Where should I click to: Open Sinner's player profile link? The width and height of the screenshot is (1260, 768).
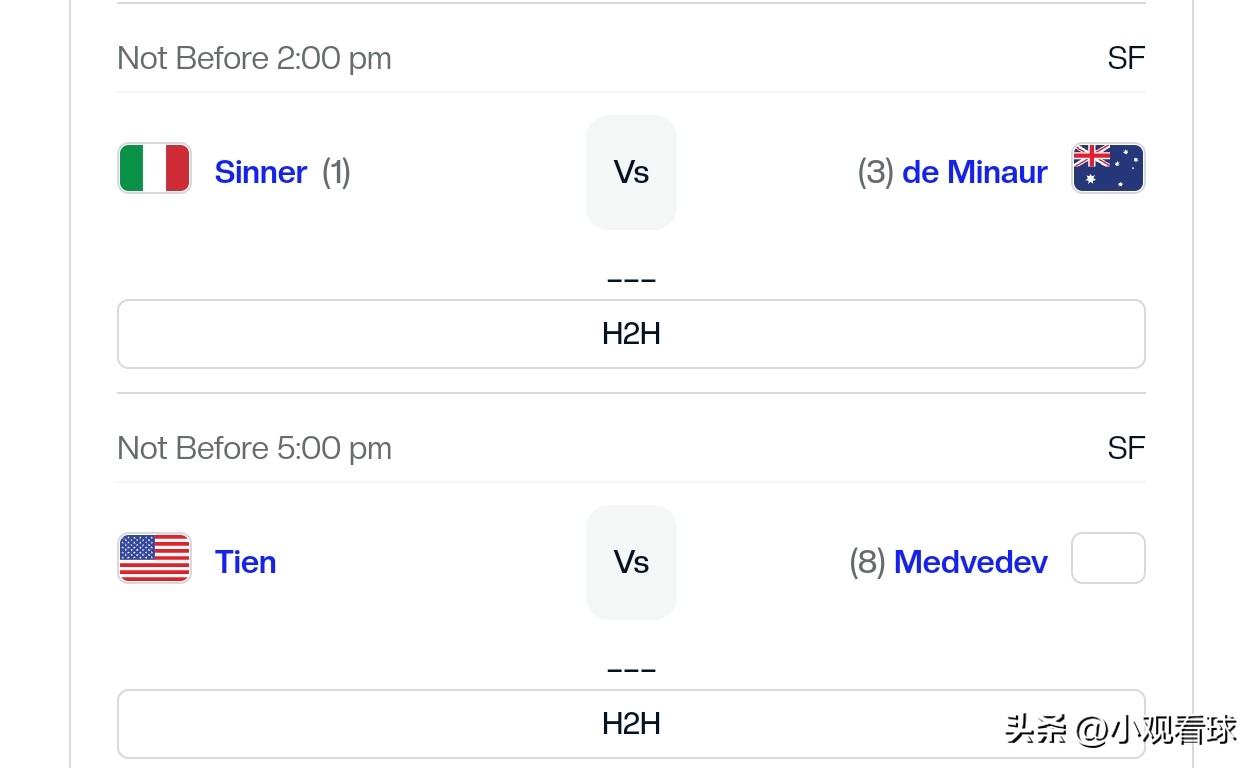(x=261, y=172)
